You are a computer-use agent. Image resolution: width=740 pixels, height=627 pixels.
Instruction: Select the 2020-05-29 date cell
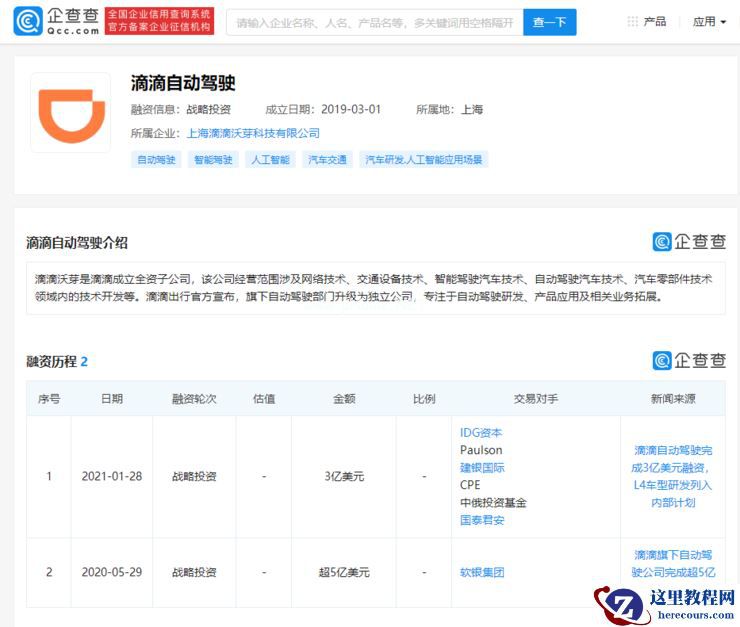pos(112,572)
